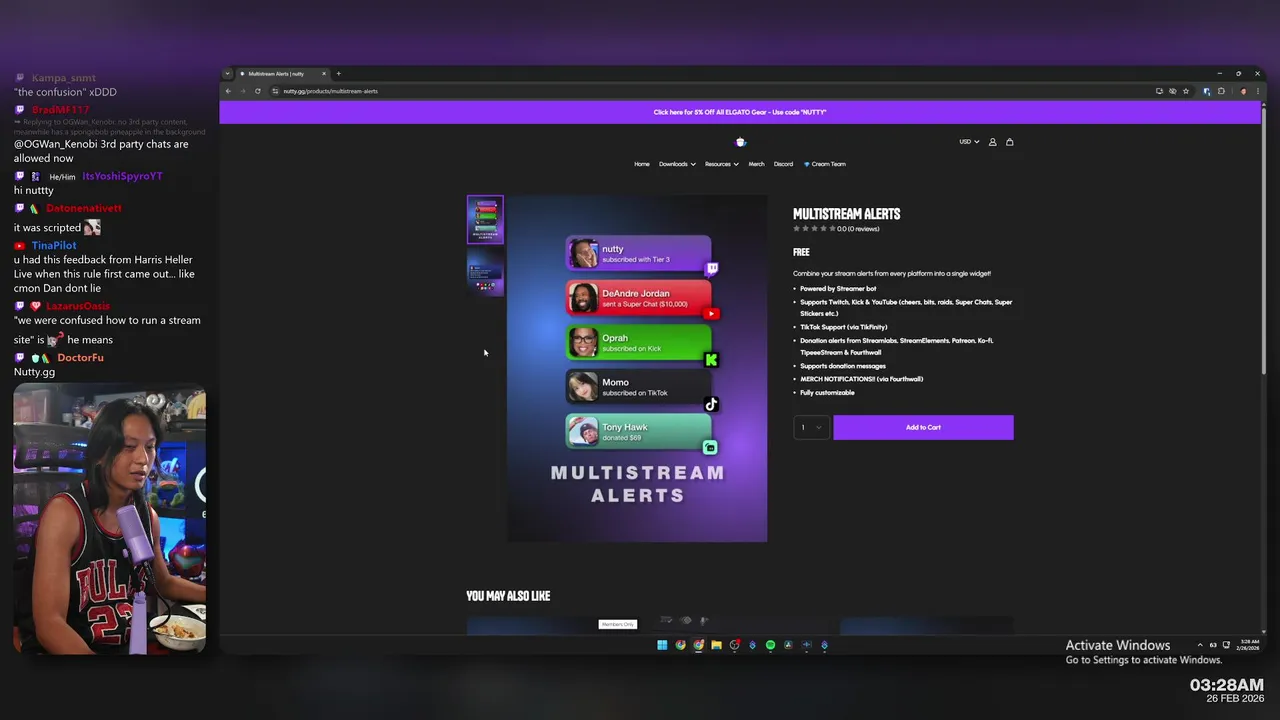Click BradMF117 username in chat
This screenshot has height=720, width=1280.
(x=60, y=110)
